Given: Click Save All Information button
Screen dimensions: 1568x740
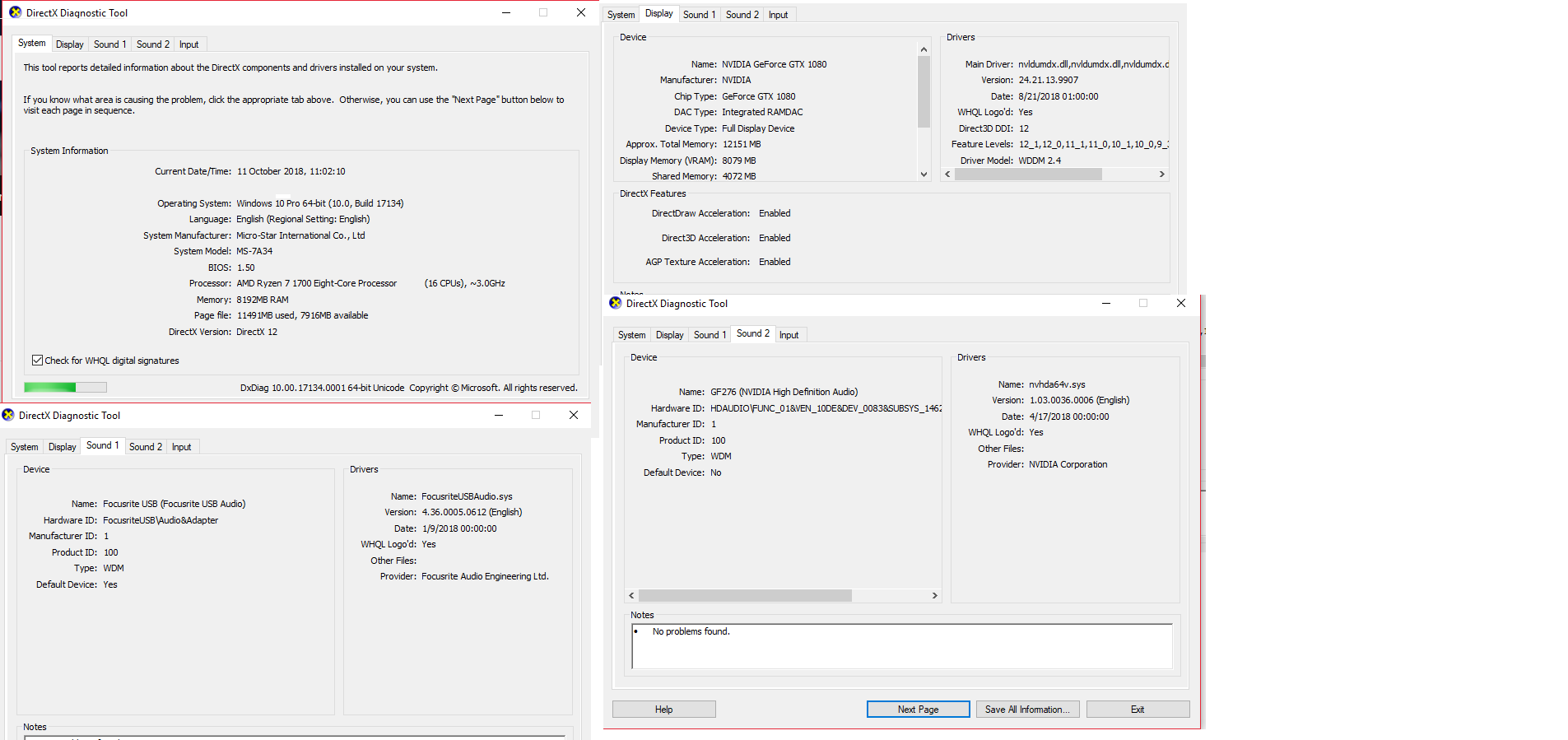Looking at the screenshot, I should (1027, 710).
